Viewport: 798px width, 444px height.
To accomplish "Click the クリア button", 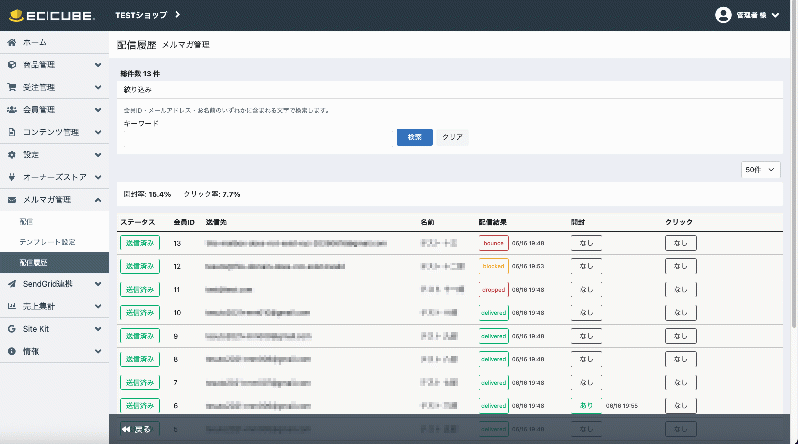I will (x=452, y=137).
